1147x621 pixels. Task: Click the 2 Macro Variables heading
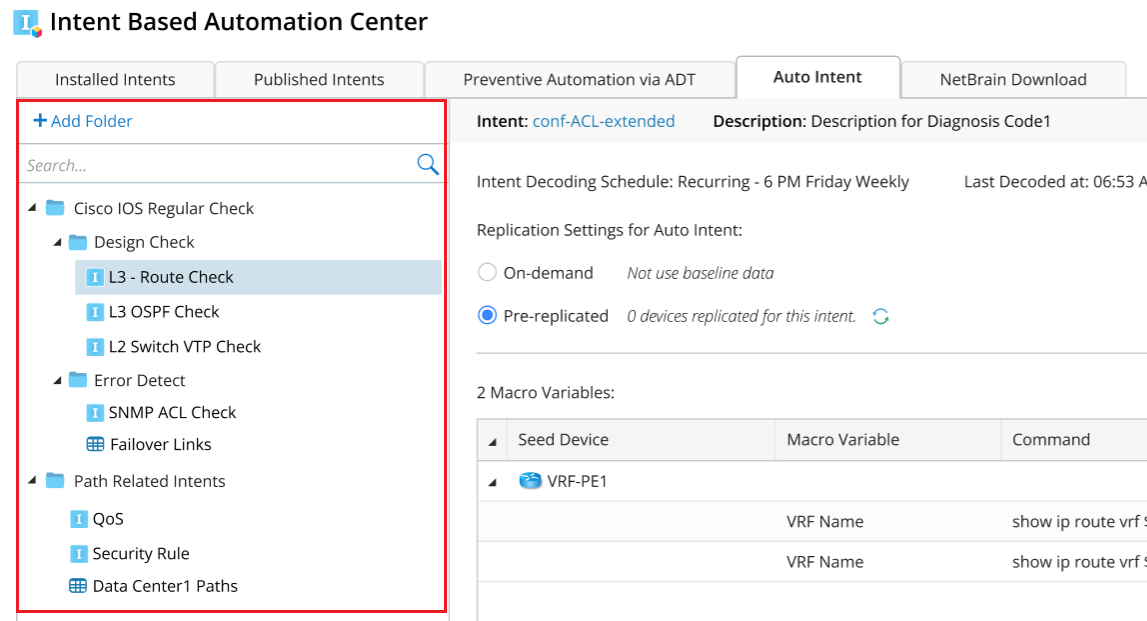pos(546,393)
